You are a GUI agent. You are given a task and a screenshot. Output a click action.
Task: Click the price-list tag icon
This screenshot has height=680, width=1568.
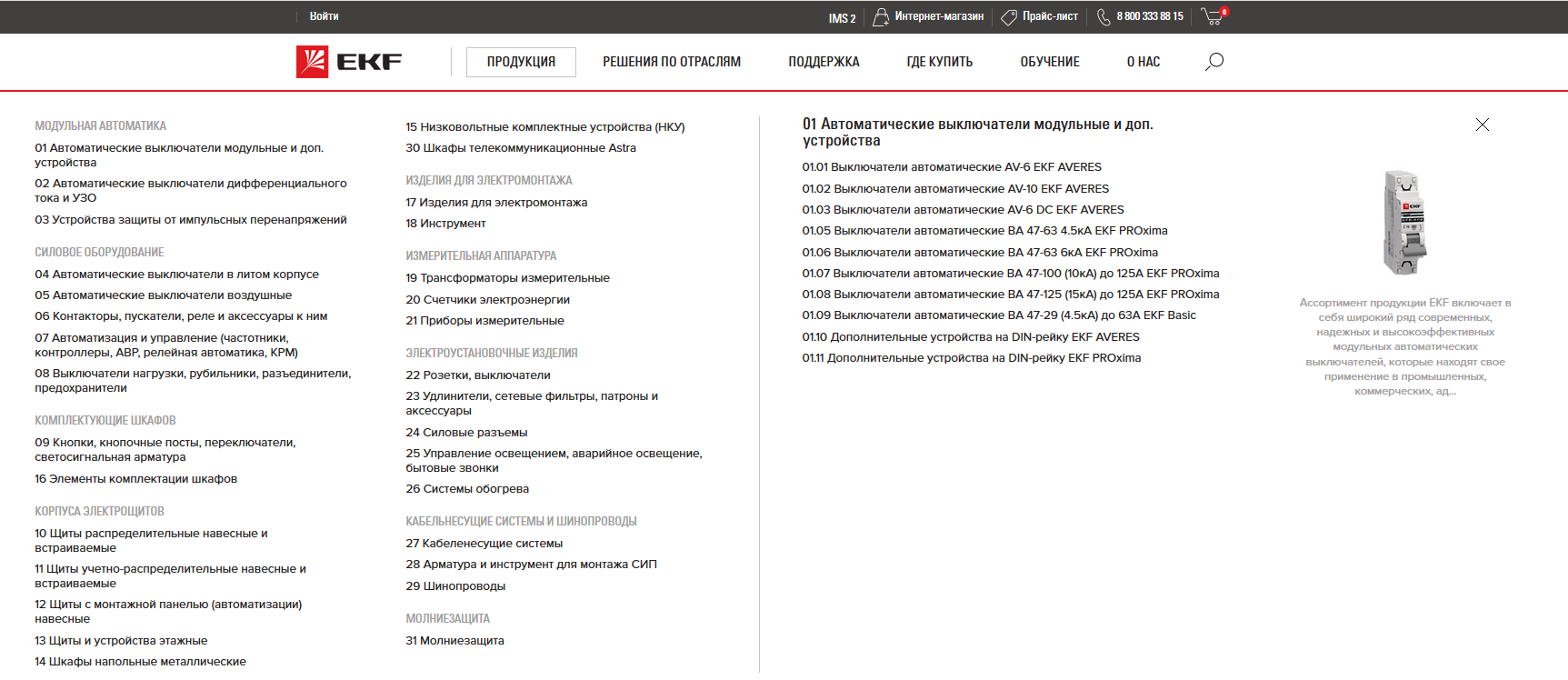(1009, 17)
